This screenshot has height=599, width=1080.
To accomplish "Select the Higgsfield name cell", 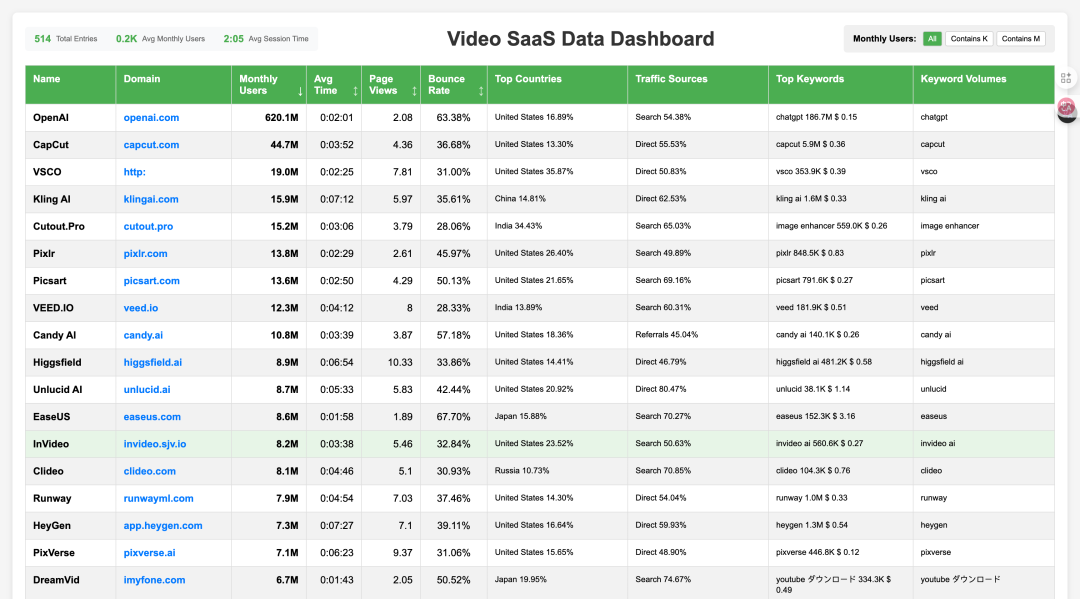I will tap(70, 362).
